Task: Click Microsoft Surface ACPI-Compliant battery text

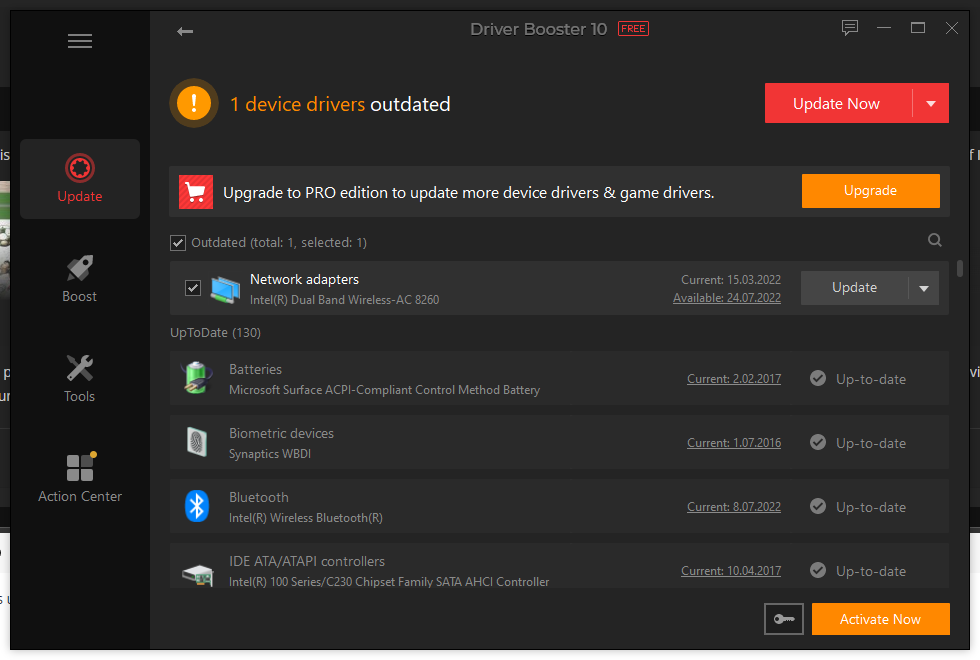Action: pos(384,390)
